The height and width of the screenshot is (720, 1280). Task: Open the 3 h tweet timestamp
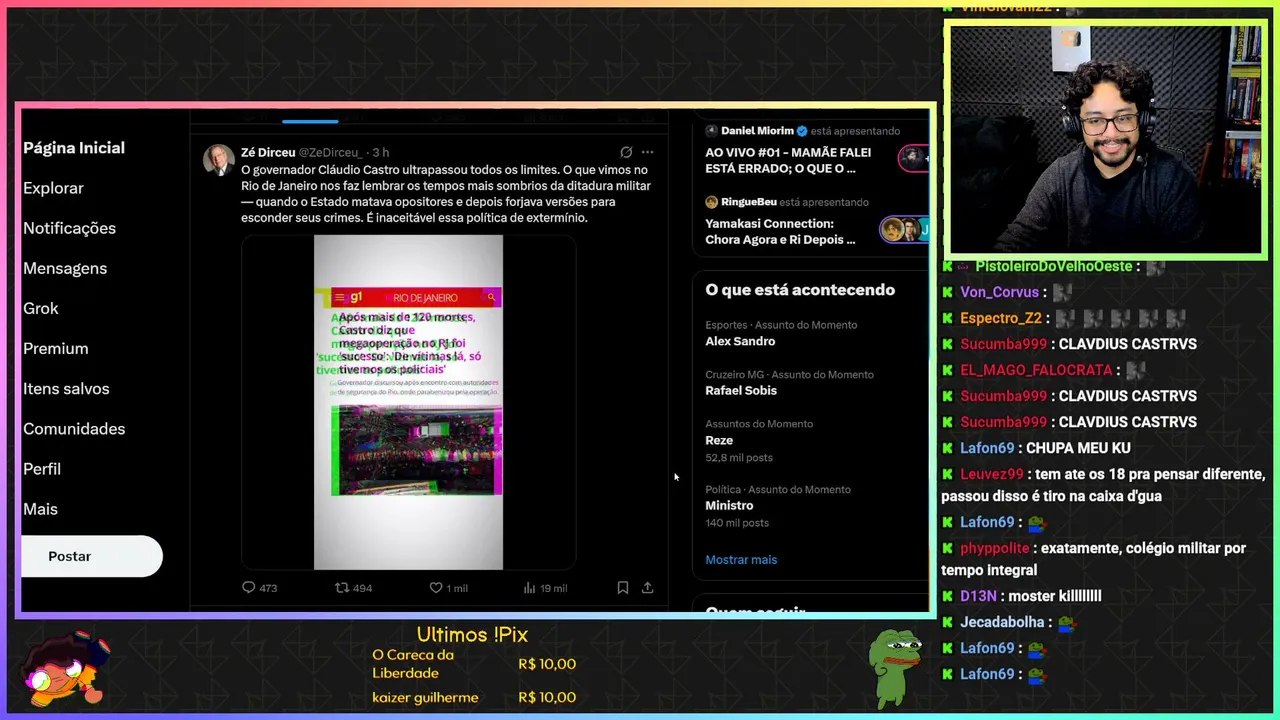click(x=381, y=152)
